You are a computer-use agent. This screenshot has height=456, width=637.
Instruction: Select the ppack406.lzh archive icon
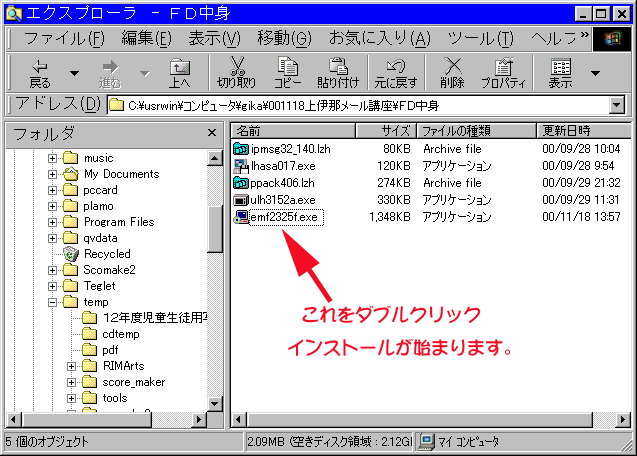[x=241, y=183]
